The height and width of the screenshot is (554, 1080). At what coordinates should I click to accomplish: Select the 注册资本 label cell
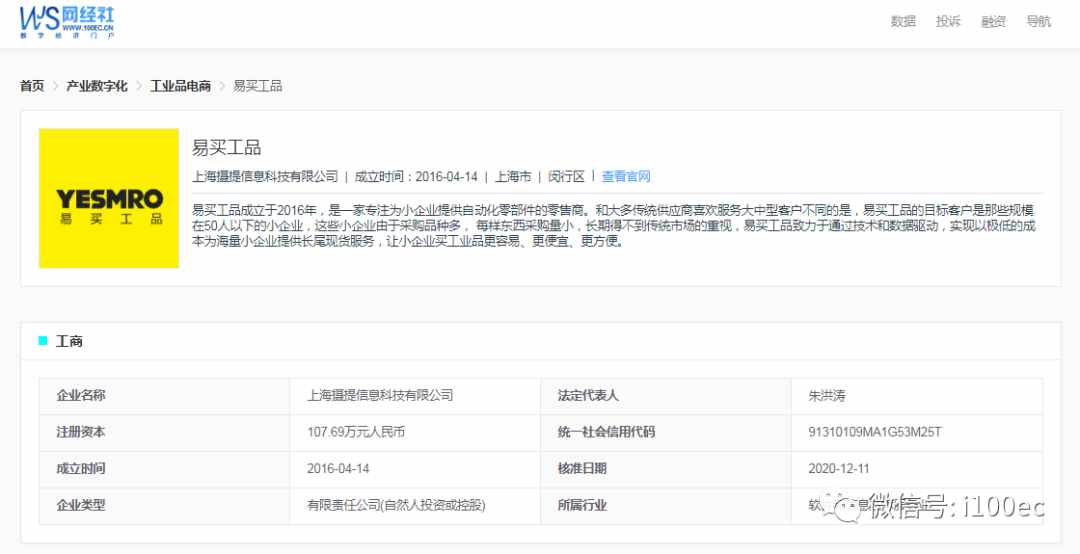(x=165, y=433)
